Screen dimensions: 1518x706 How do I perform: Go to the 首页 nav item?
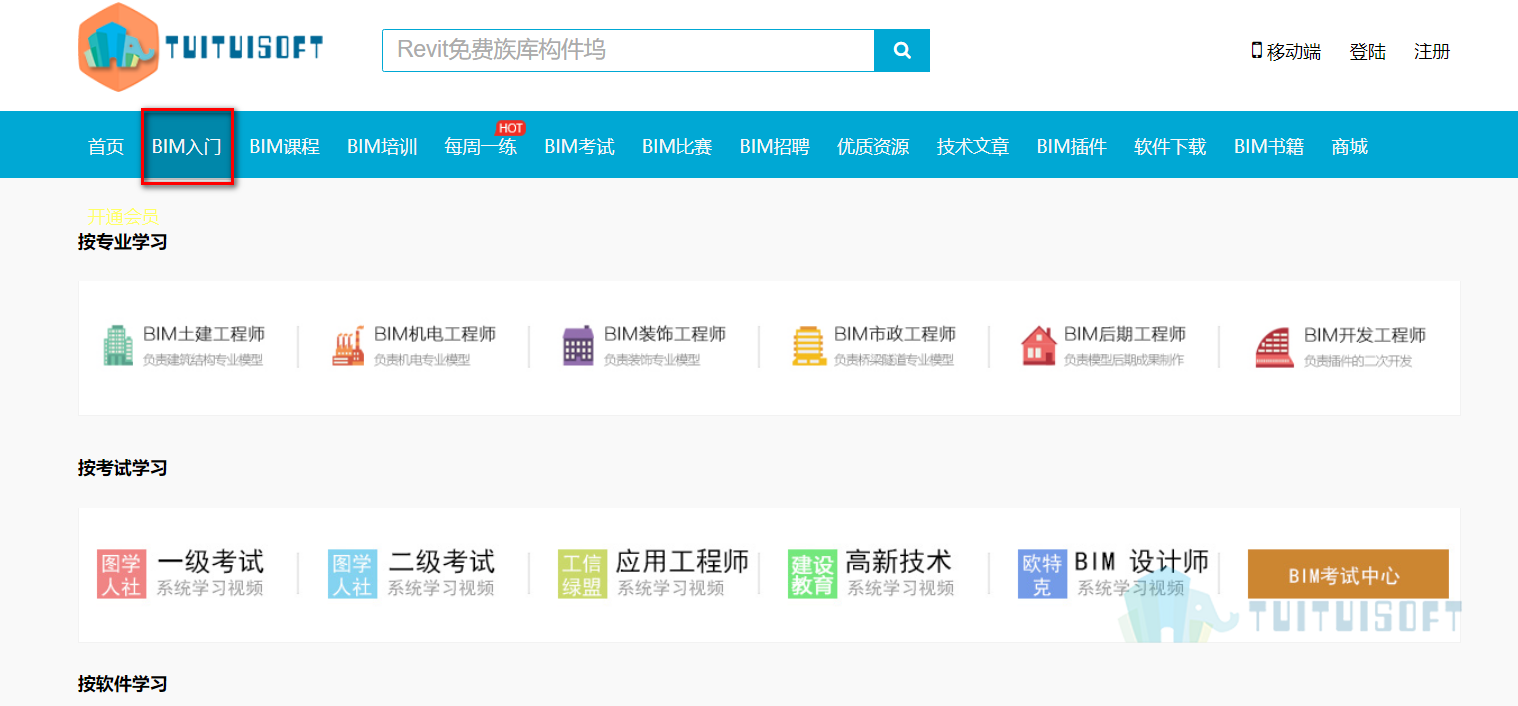click(106, 147)
